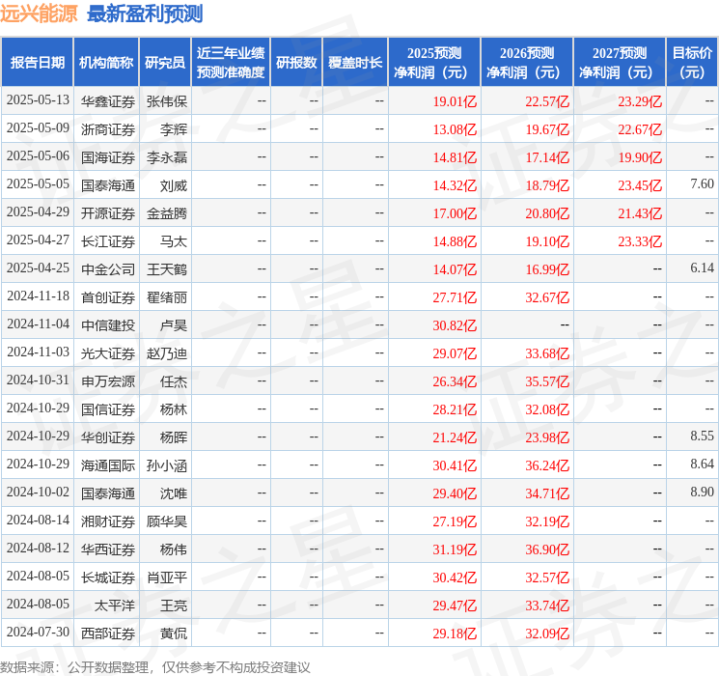This screenshot has width=719, height=676.
Task: Click 申万宏源 institution cell
Action: (x=108, y=382)
